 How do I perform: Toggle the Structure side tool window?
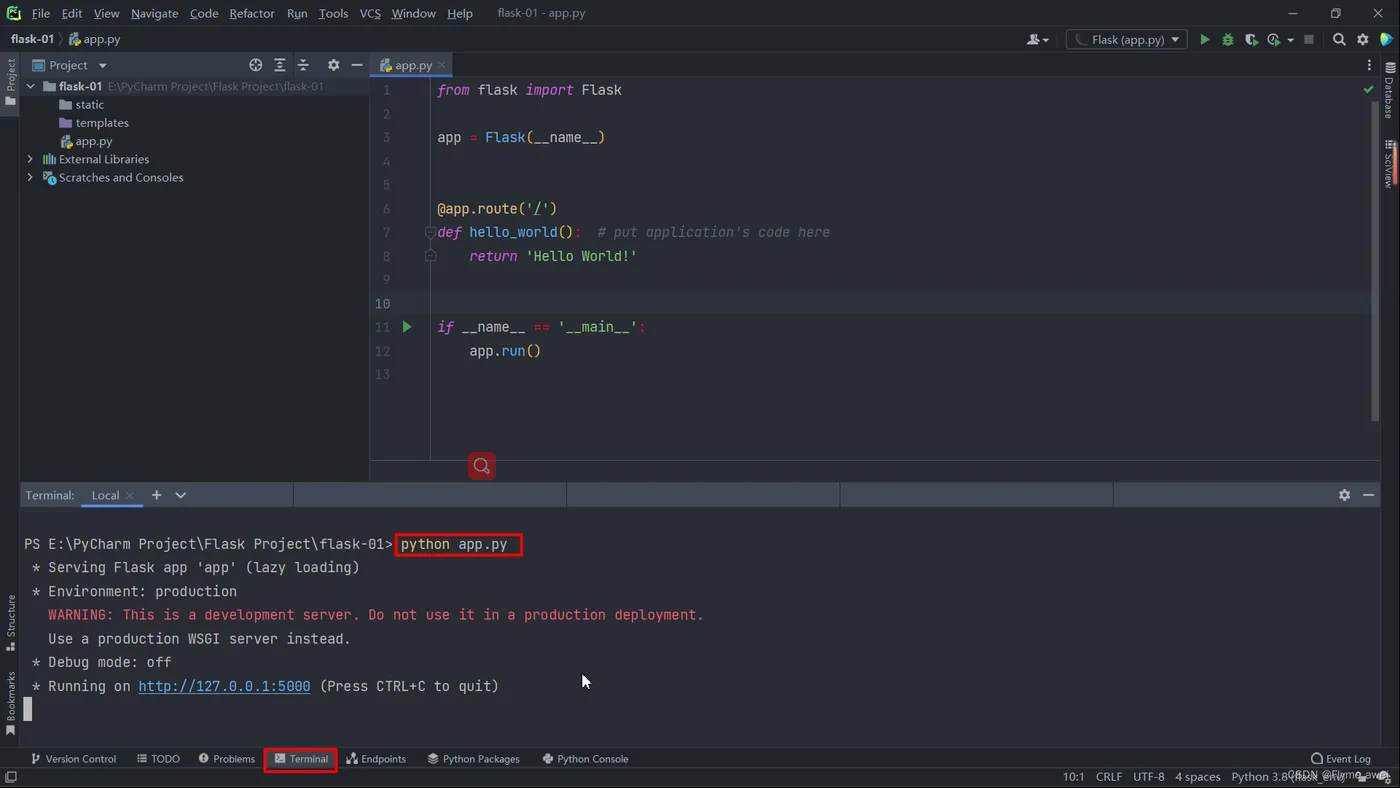10,623
